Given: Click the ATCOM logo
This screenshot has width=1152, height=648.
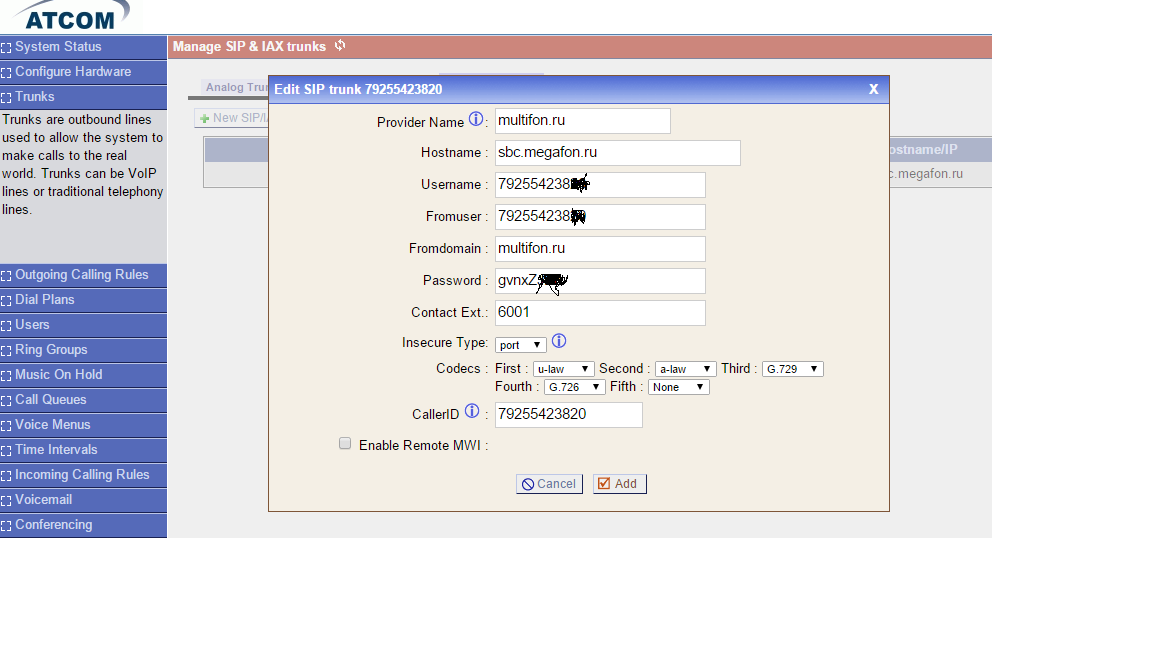Looking at the screenshot, I should click(70, 16).
